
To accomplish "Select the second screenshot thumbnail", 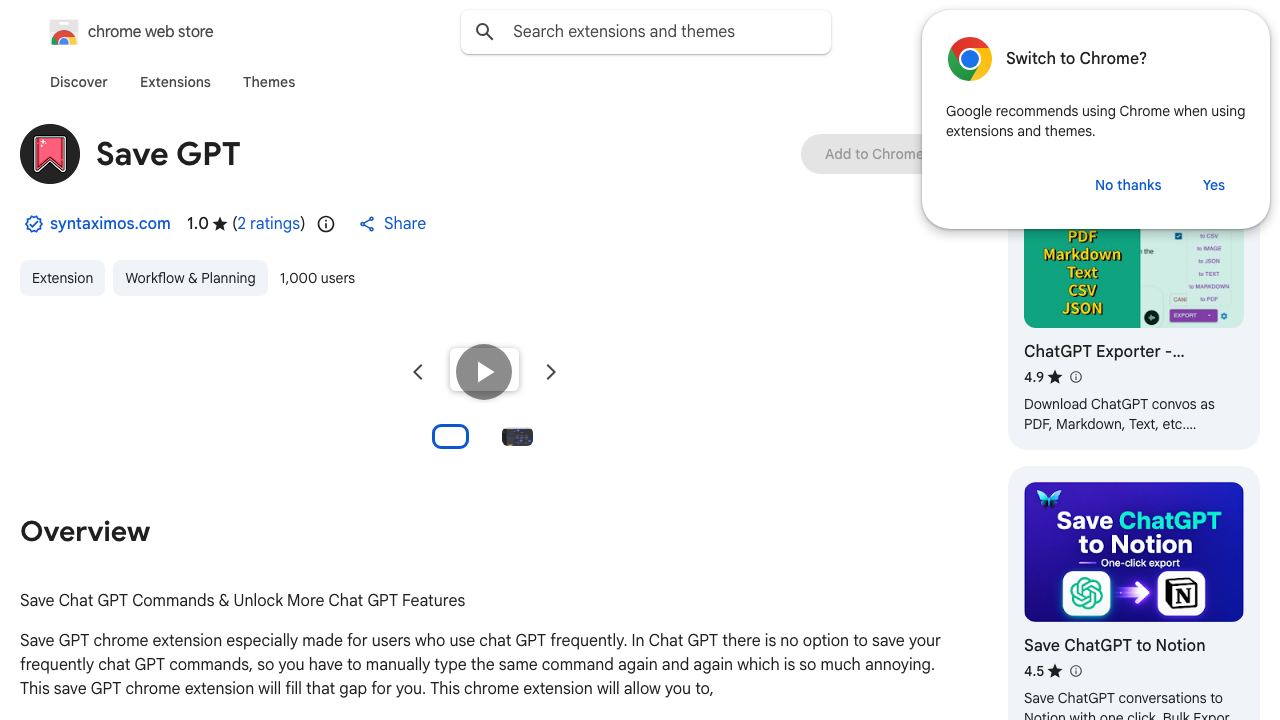I will tap(517, 437).
